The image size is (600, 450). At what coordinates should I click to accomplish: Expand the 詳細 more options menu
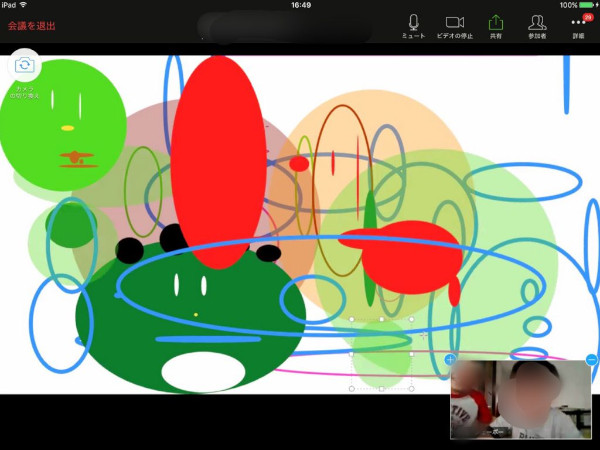point(578,26)
